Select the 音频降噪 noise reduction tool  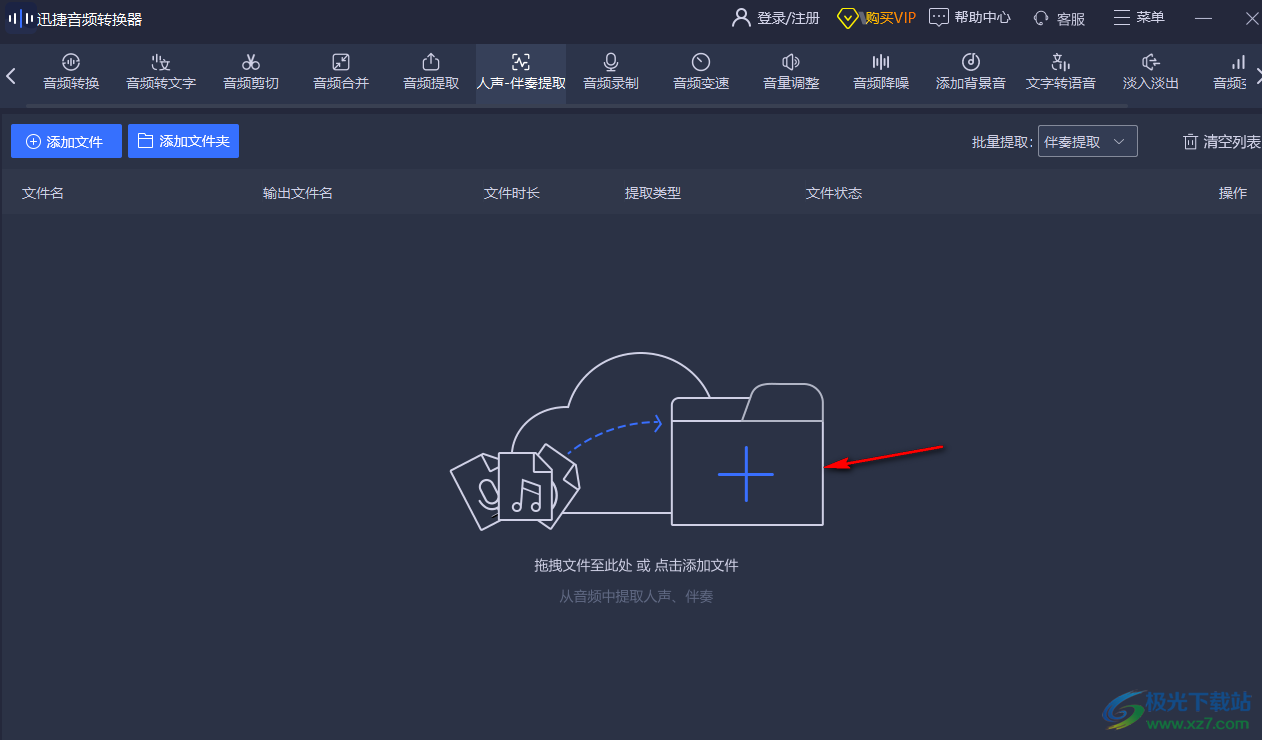pos(881,72)
